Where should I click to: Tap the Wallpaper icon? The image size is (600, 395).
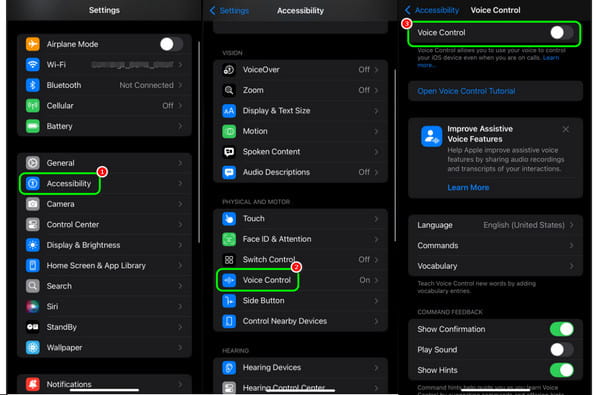(33, 348)
